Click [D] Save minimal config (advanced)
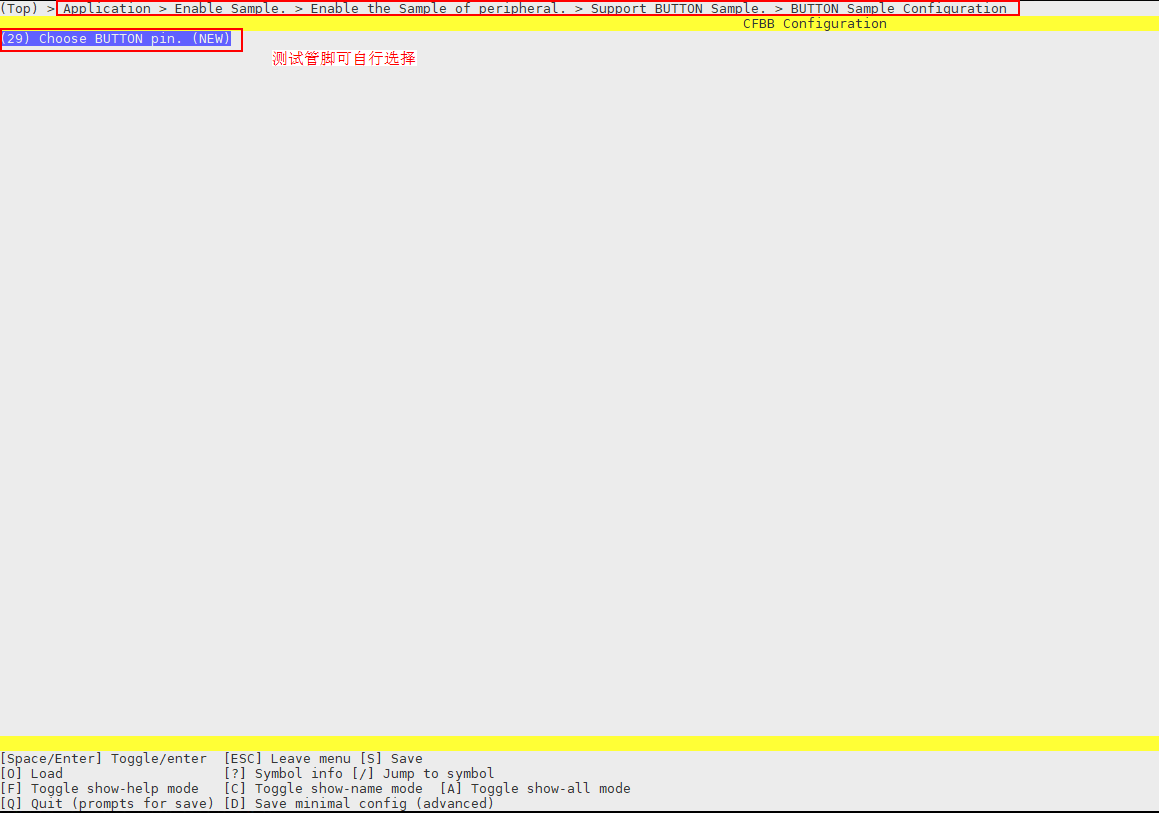1159x813 pixels. 359,804
